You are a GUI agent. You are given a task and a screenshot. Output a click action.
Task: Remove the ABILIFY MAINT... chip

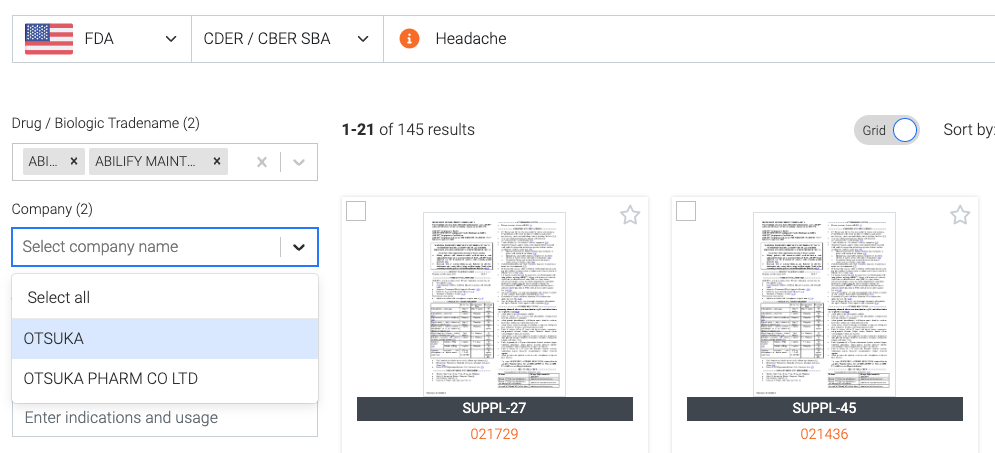click(x=216, y=162)
